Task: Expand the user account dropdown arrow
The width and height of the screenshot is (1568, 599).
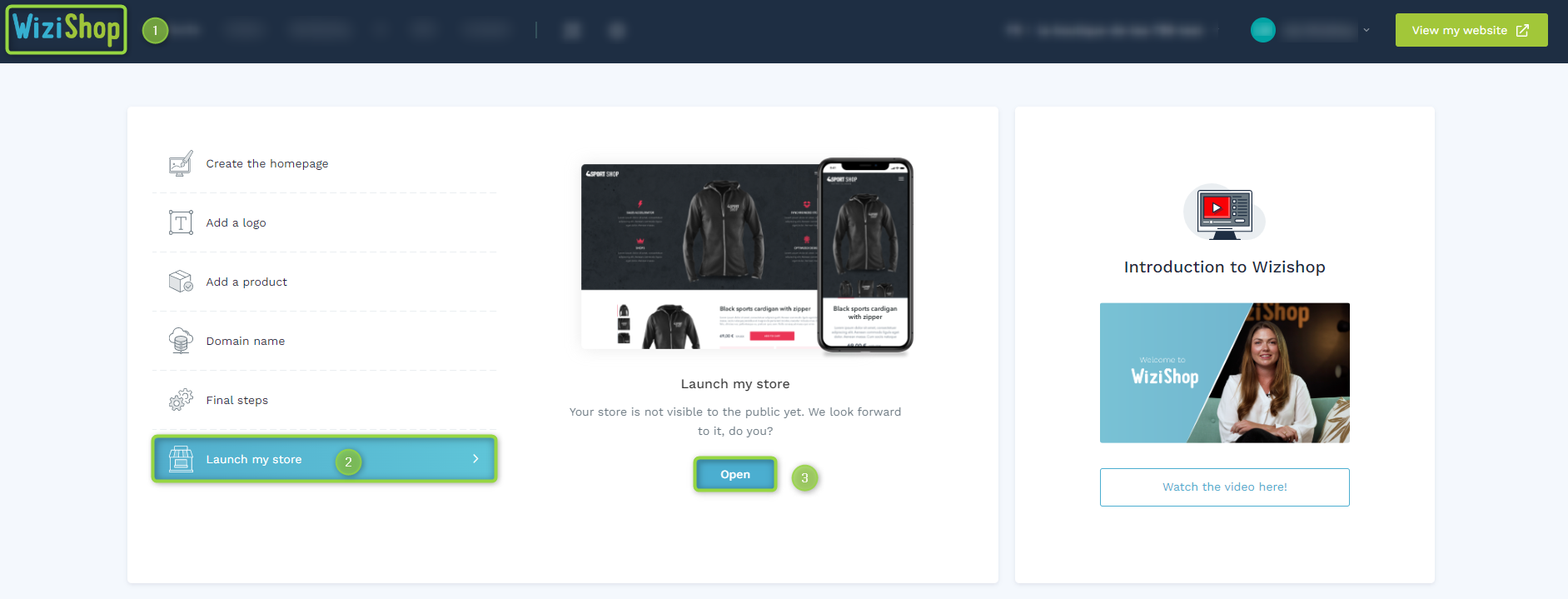Action: [x=1366, y=30]
